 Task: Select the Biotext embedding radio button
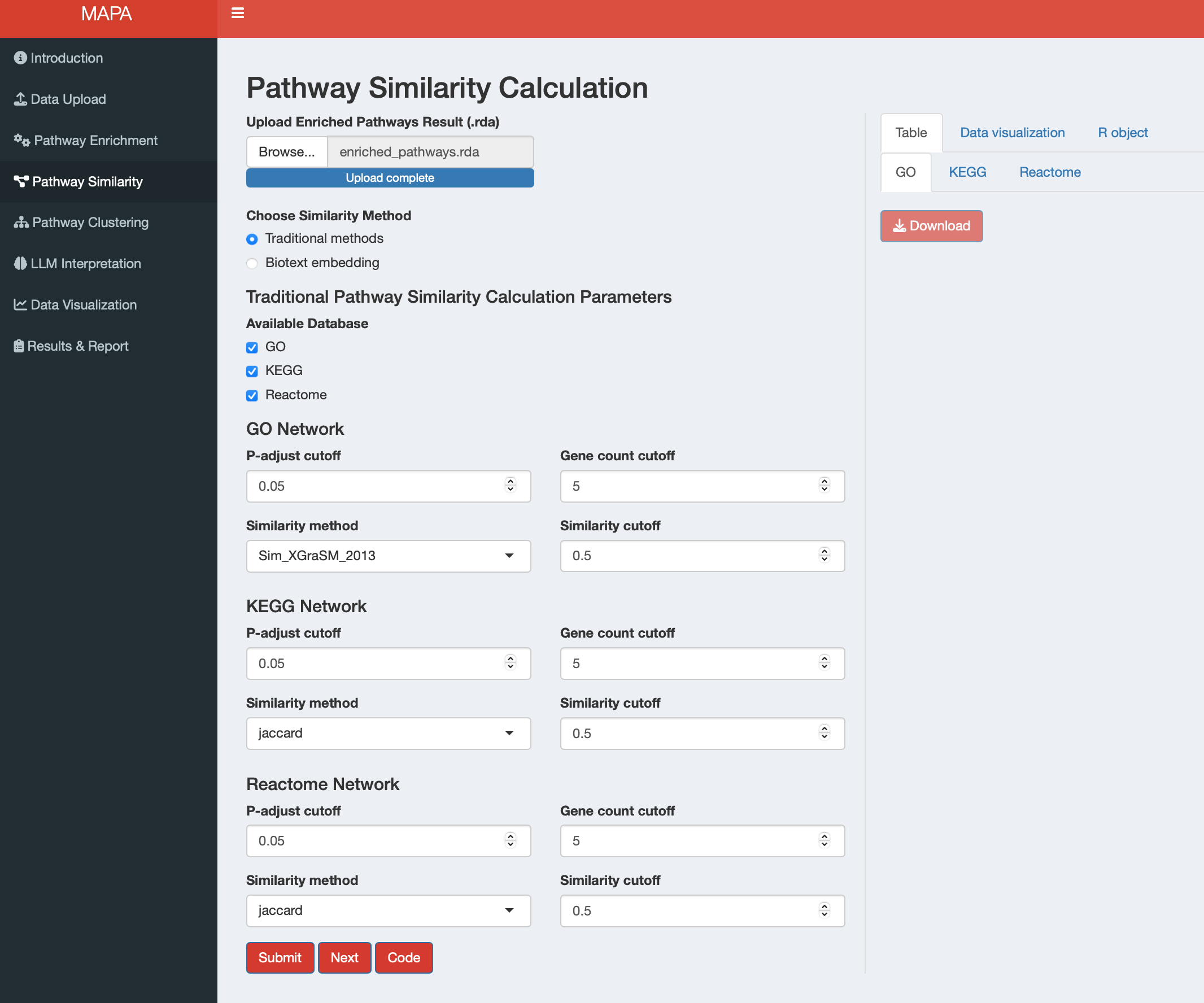point(252,263)
